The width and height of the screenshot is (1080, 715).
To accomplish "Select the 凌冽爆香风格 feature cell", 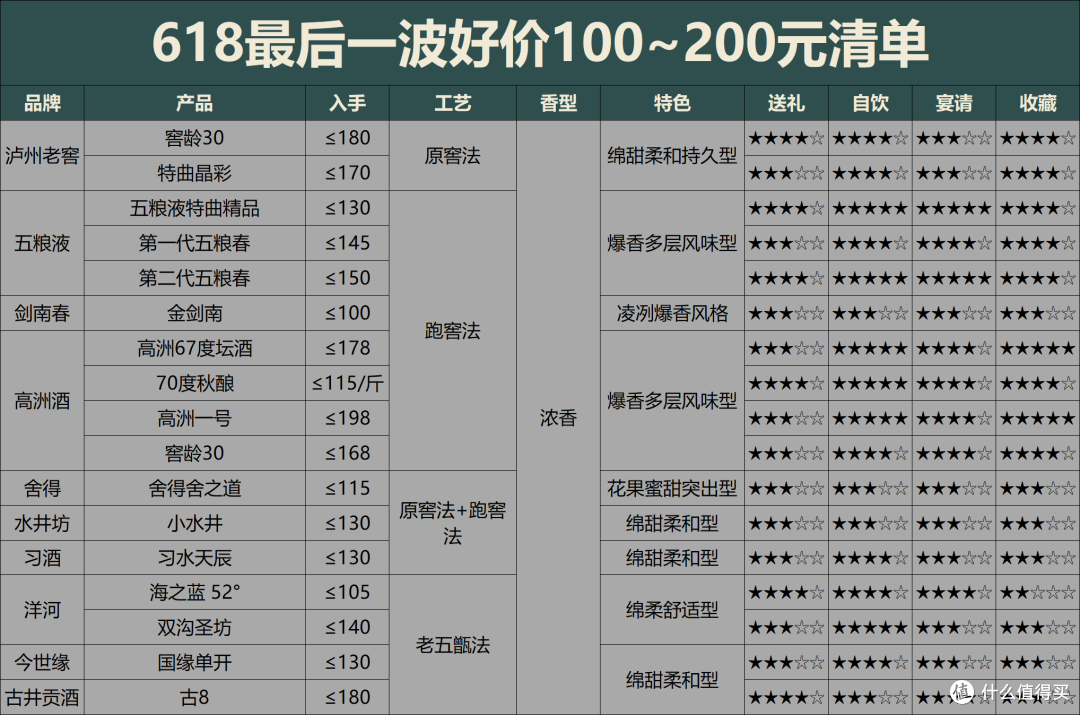I will click(672, 313).
